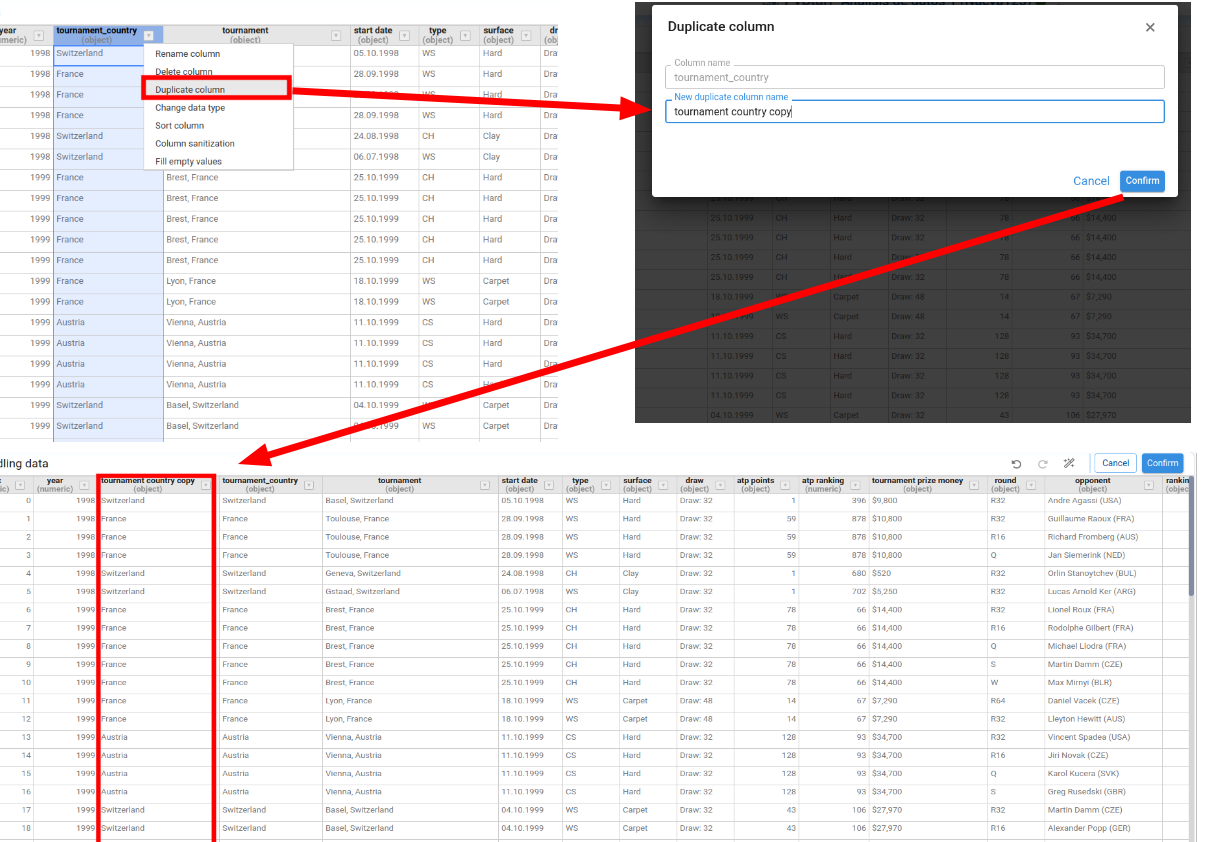Close the Duplicate column dialog with X
Screen dimensions: 1229x842
pyautogui.click(x=1150, y=28)
